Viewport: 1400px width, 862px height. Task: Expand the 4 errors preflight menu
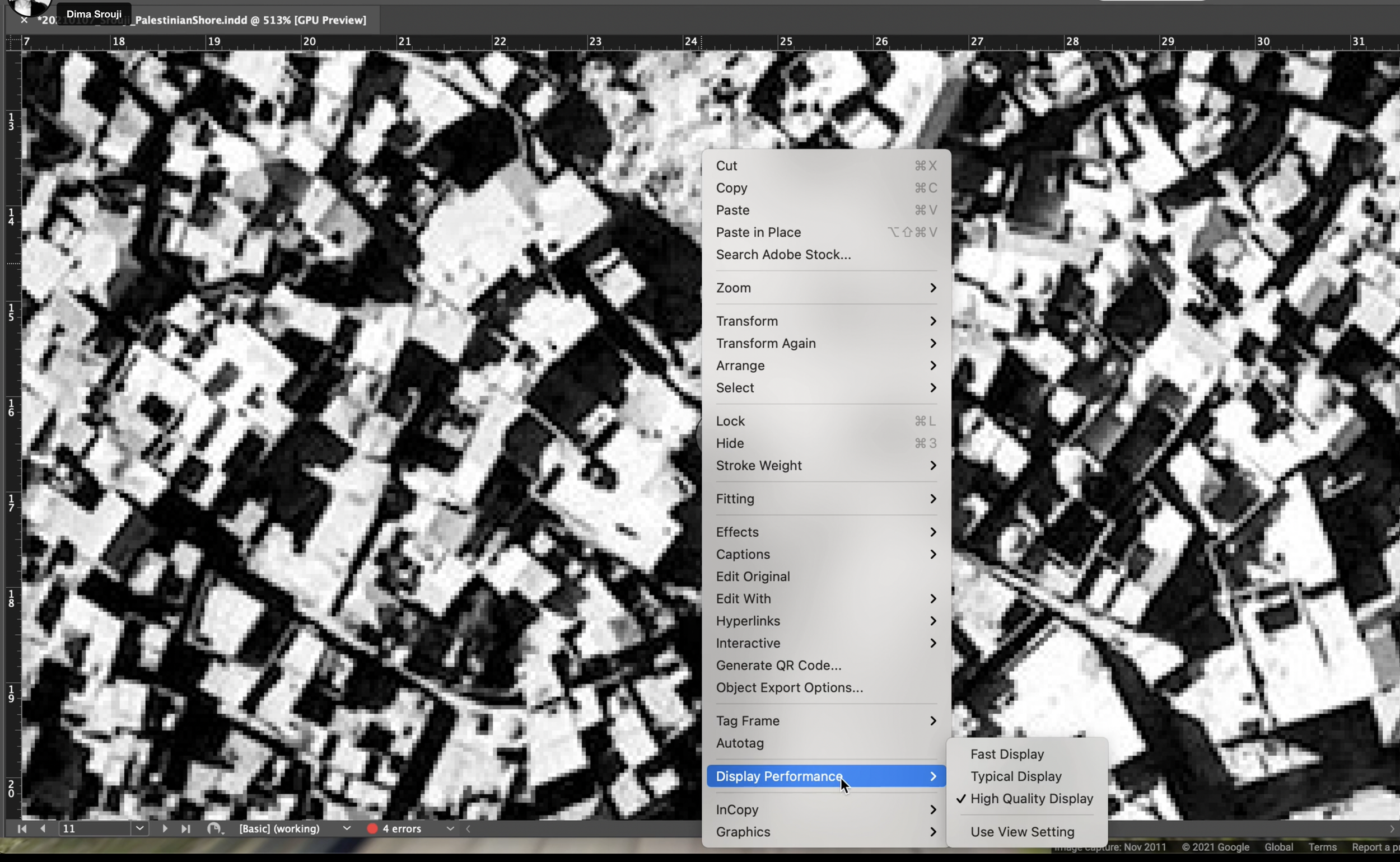pyautogui.click(x=450, y=829)
